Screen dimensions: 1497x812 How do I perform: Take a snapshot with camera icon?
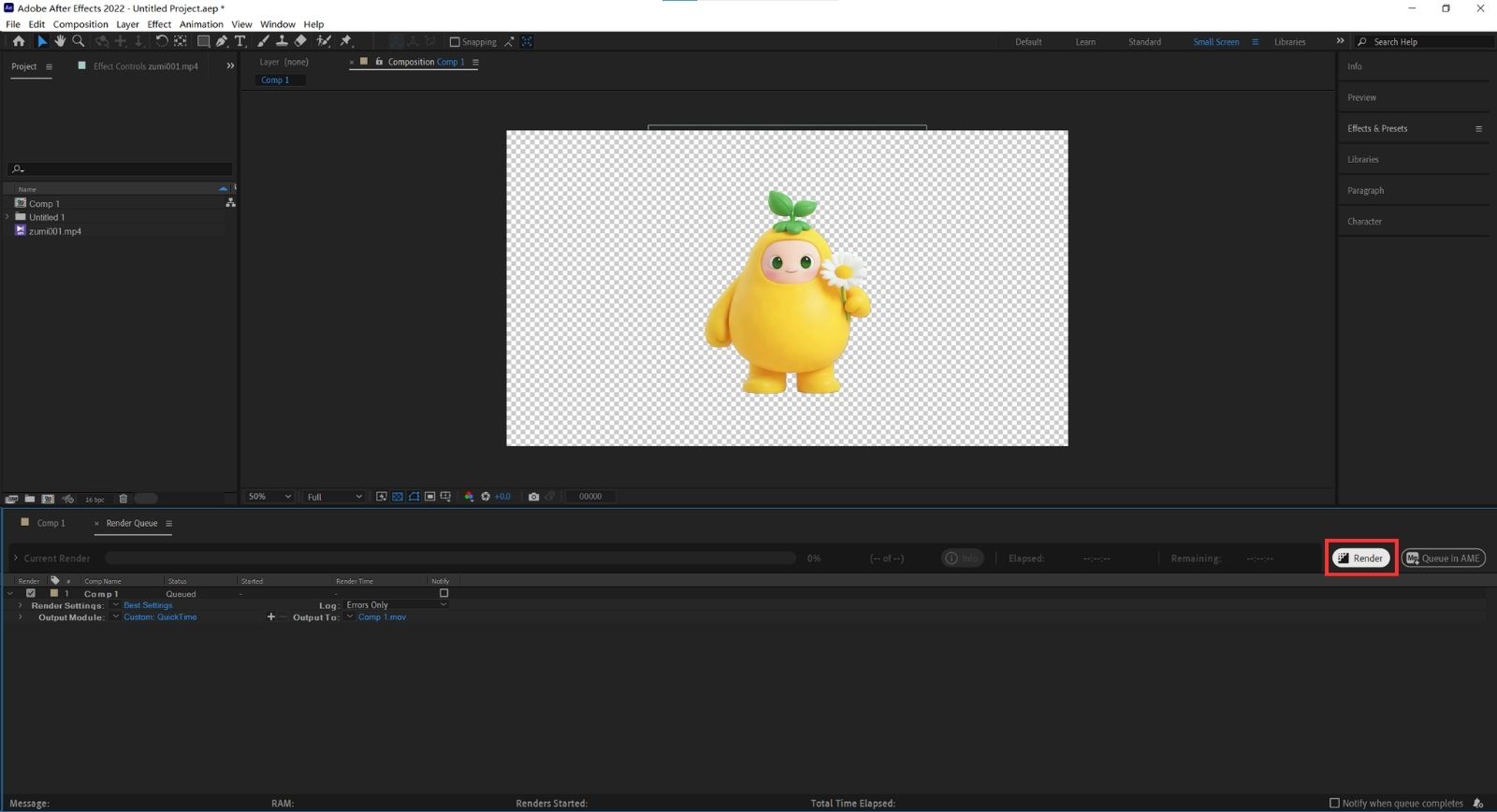pos(533,497)
